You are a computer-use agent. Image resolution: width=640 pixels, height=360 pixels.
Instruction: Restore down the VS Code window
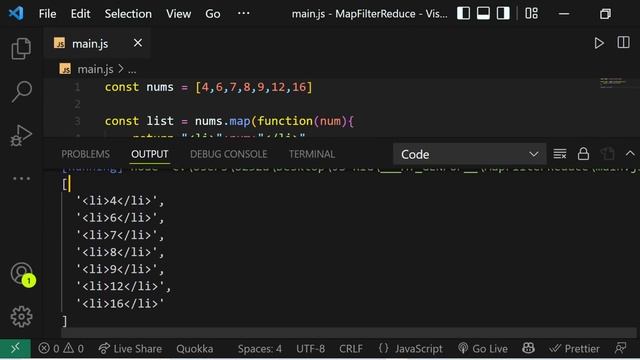pos(605,14)
